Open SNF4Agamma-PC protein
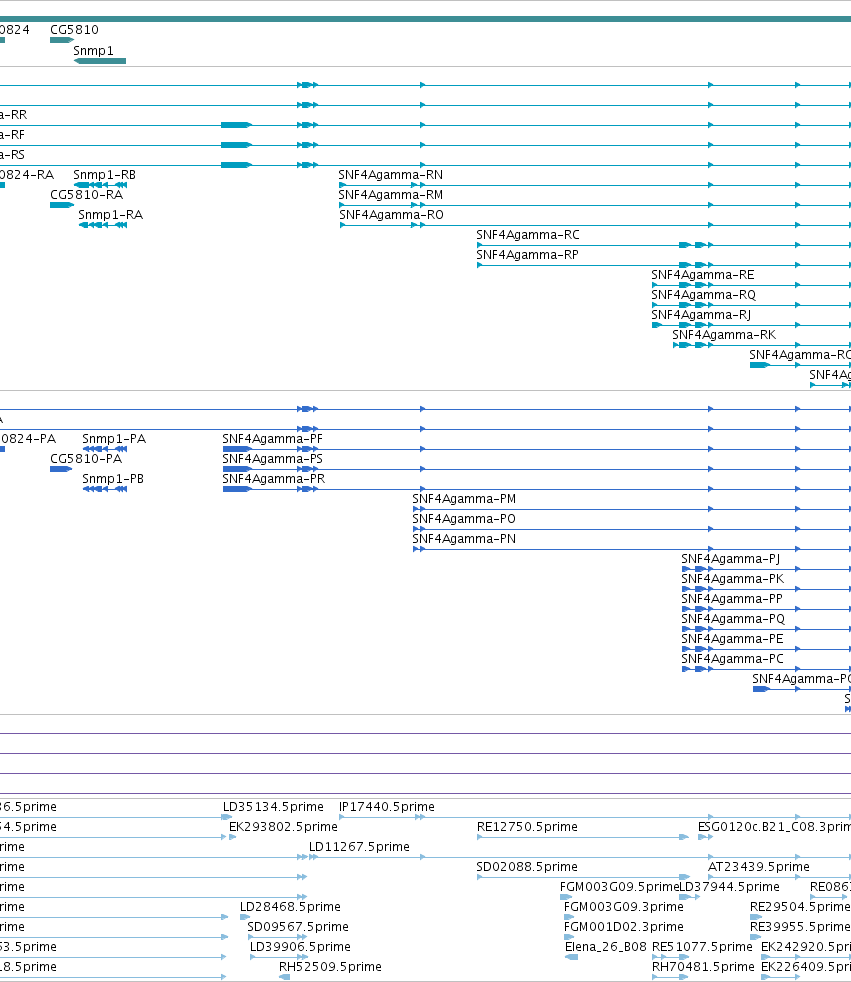 [x=732, y=659]
